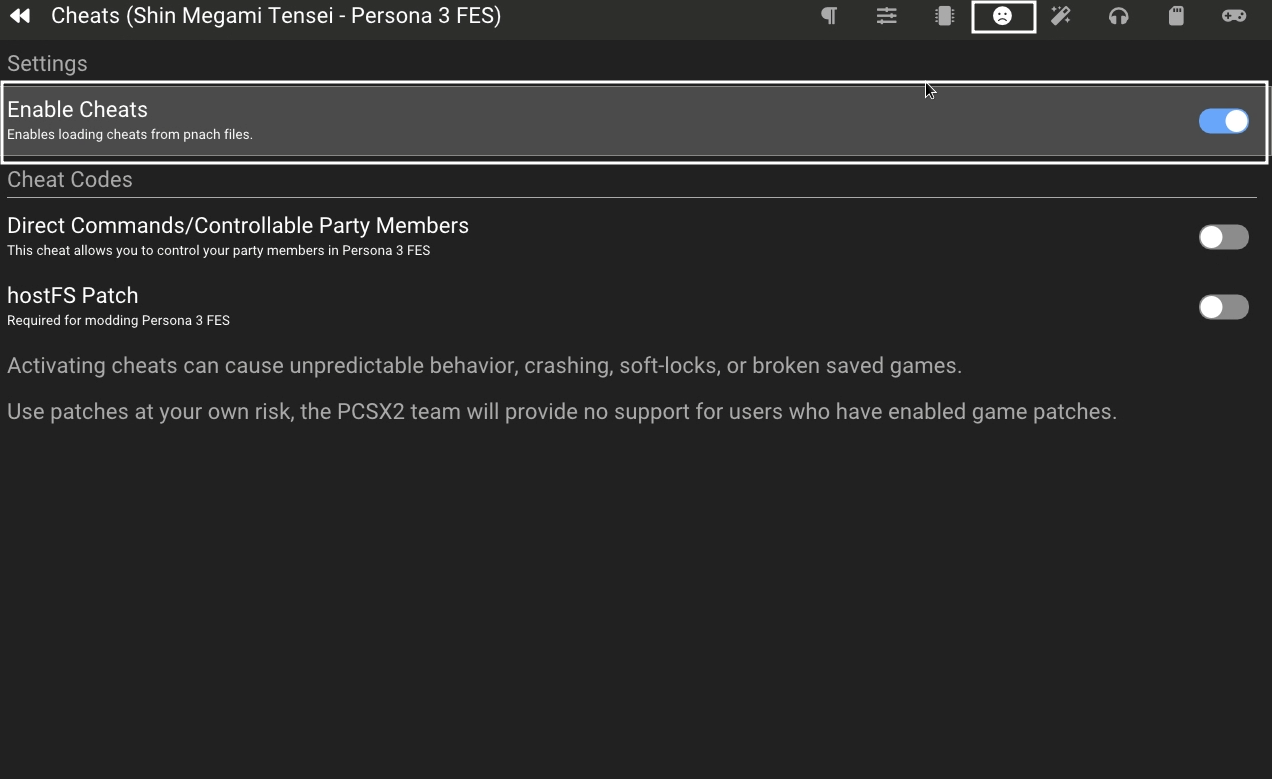Screen dimensions: 1272x779
Task: Open audio settings with the headphones icon
Action: pos(1118,16)
